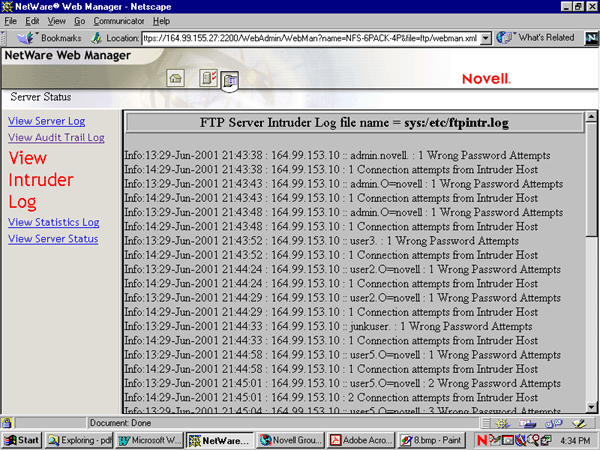Open the View Audit Trail Log link
The image size is (600, 450).
tap(56, 138)
